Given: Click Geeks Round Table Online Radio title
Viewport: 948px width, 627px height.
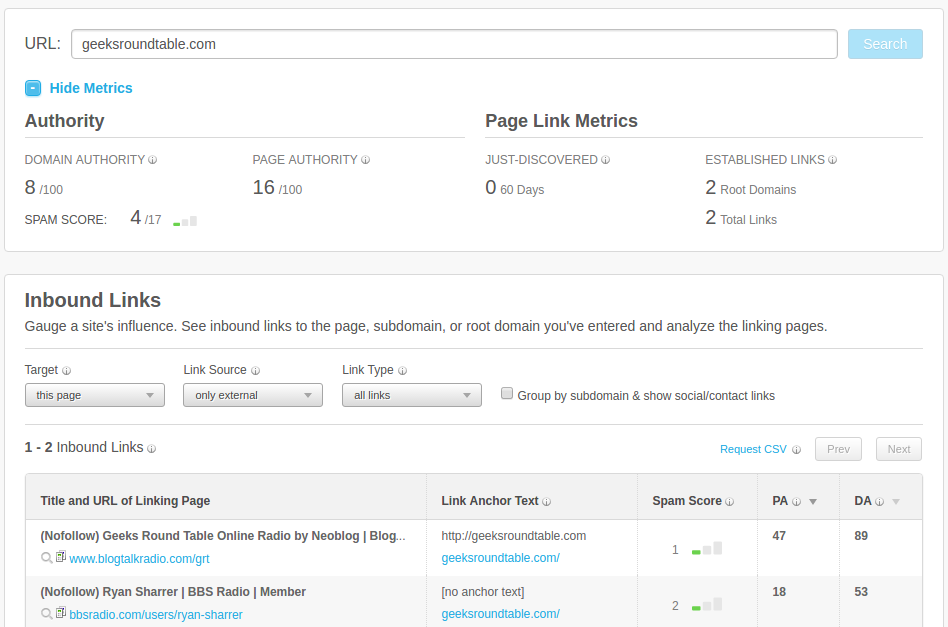Looking at the screenshot, I should [x=222, y=536].
